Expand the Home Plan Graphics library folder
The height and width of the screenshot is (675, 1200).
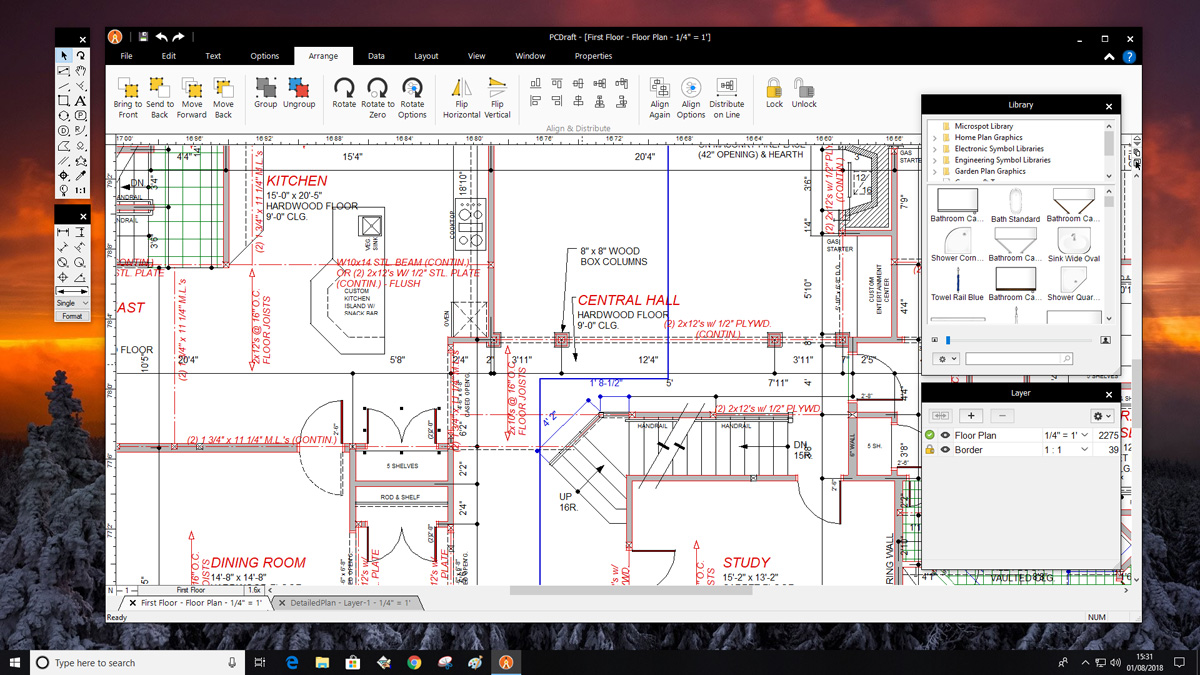935,138
